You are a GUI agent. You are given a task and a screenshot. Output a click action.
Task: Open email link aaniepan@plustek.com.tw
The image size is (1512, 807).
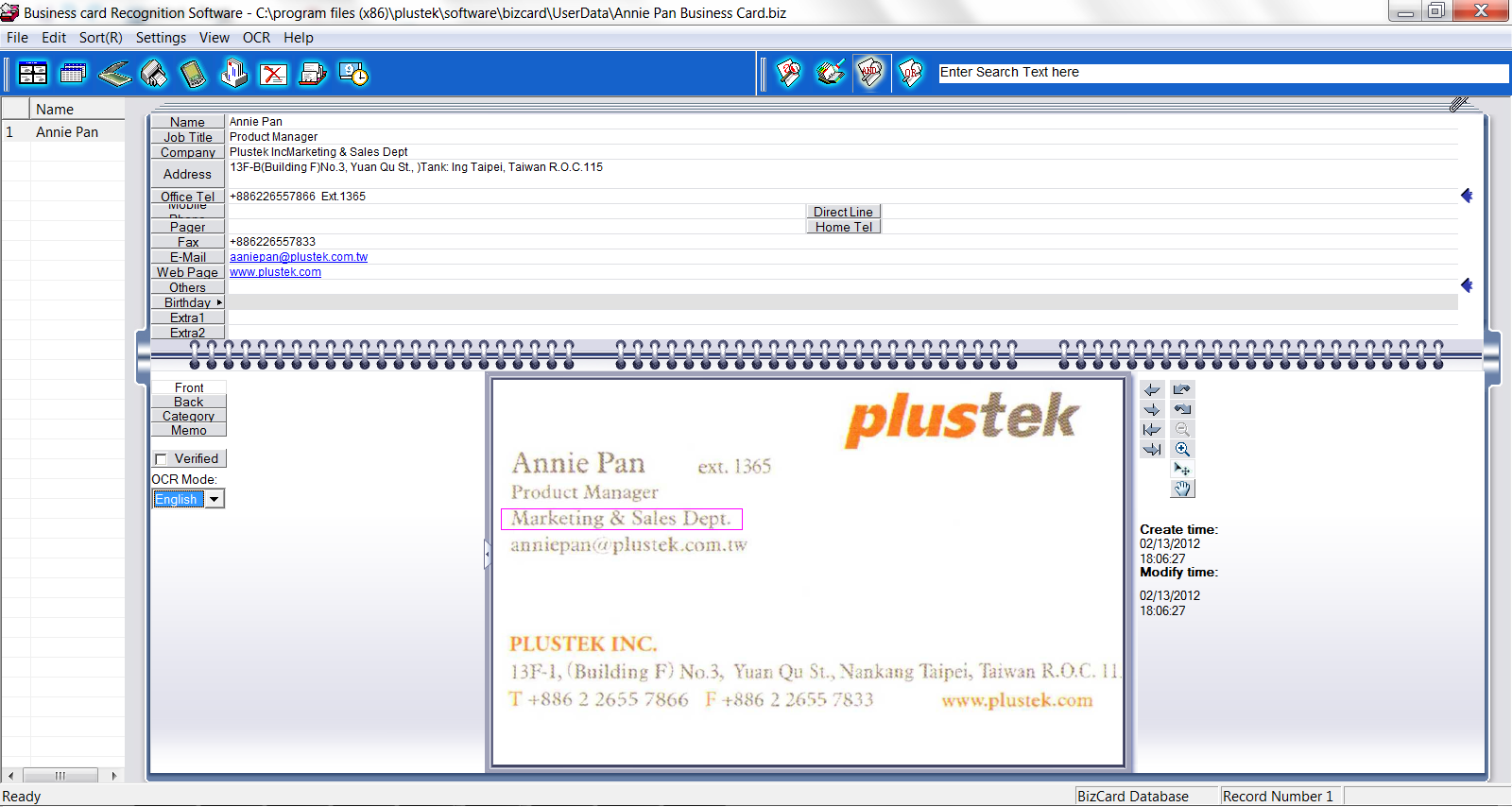pyautogui.click(x=299, y=257)
